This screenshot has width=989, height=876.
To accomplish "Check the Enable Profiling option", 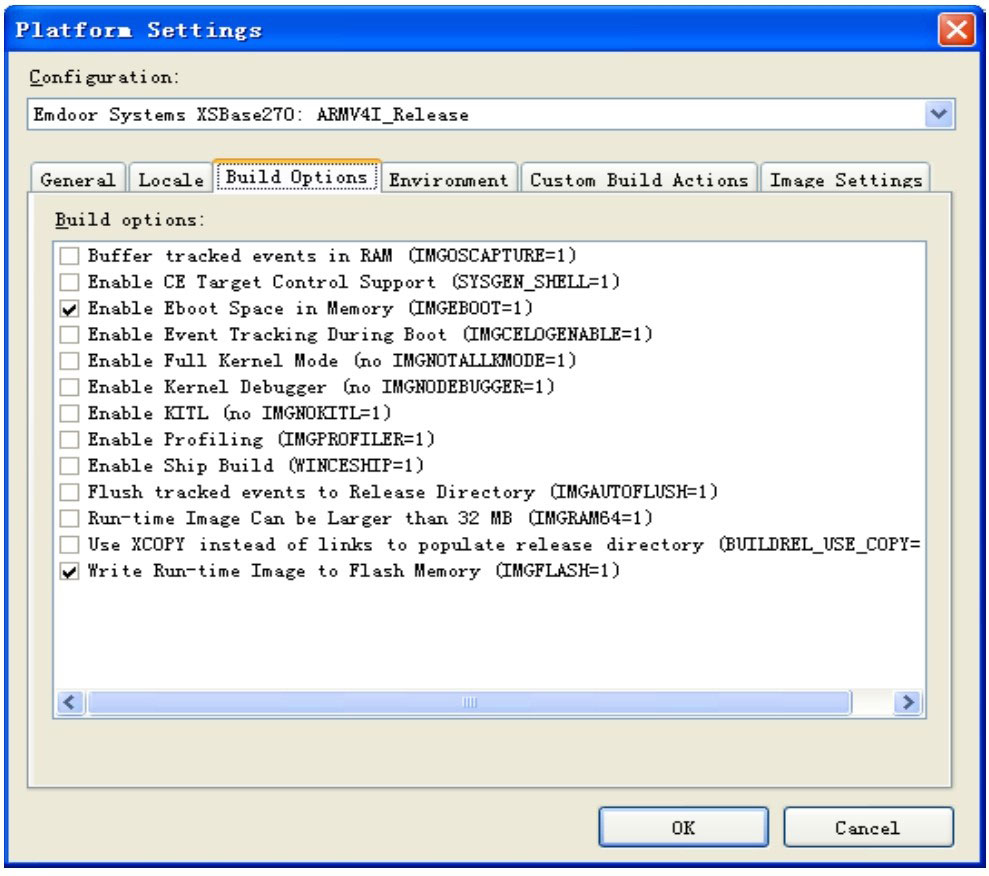I will click(x=69, y=440).
